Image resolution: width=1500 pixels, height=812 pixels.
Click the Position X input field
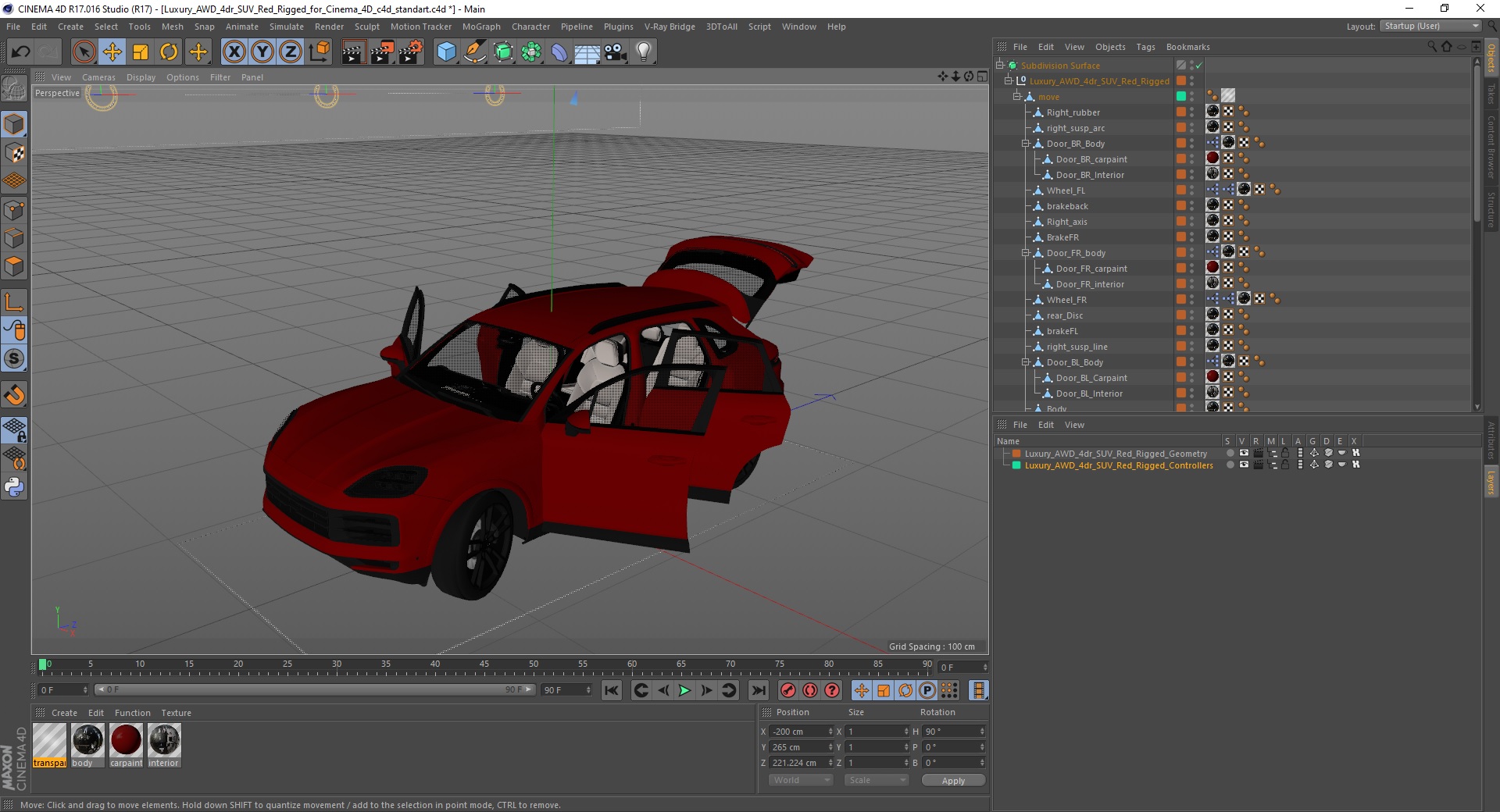pyautogui.click(x=802, y=732)
